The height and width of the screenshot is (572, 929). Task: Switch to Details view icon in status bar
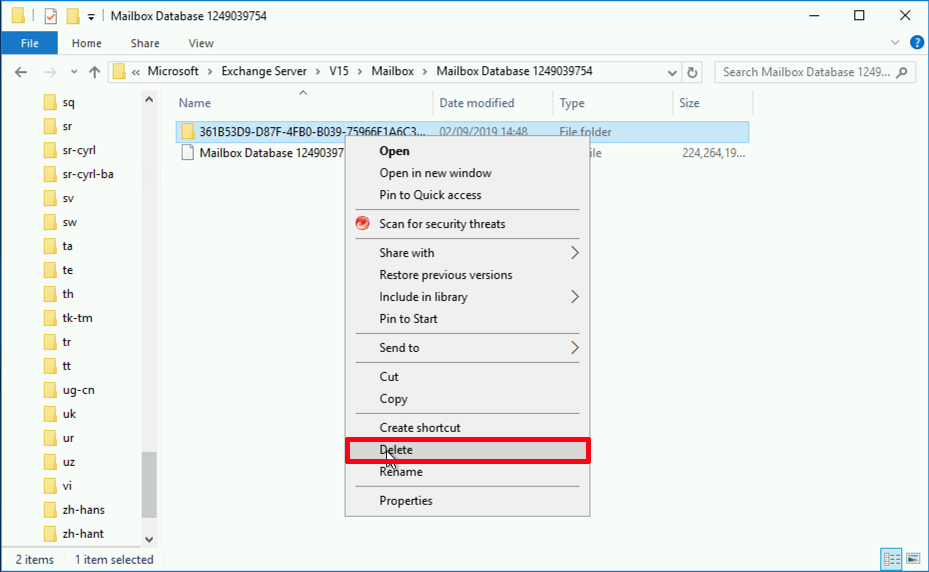tap(891, 559)
